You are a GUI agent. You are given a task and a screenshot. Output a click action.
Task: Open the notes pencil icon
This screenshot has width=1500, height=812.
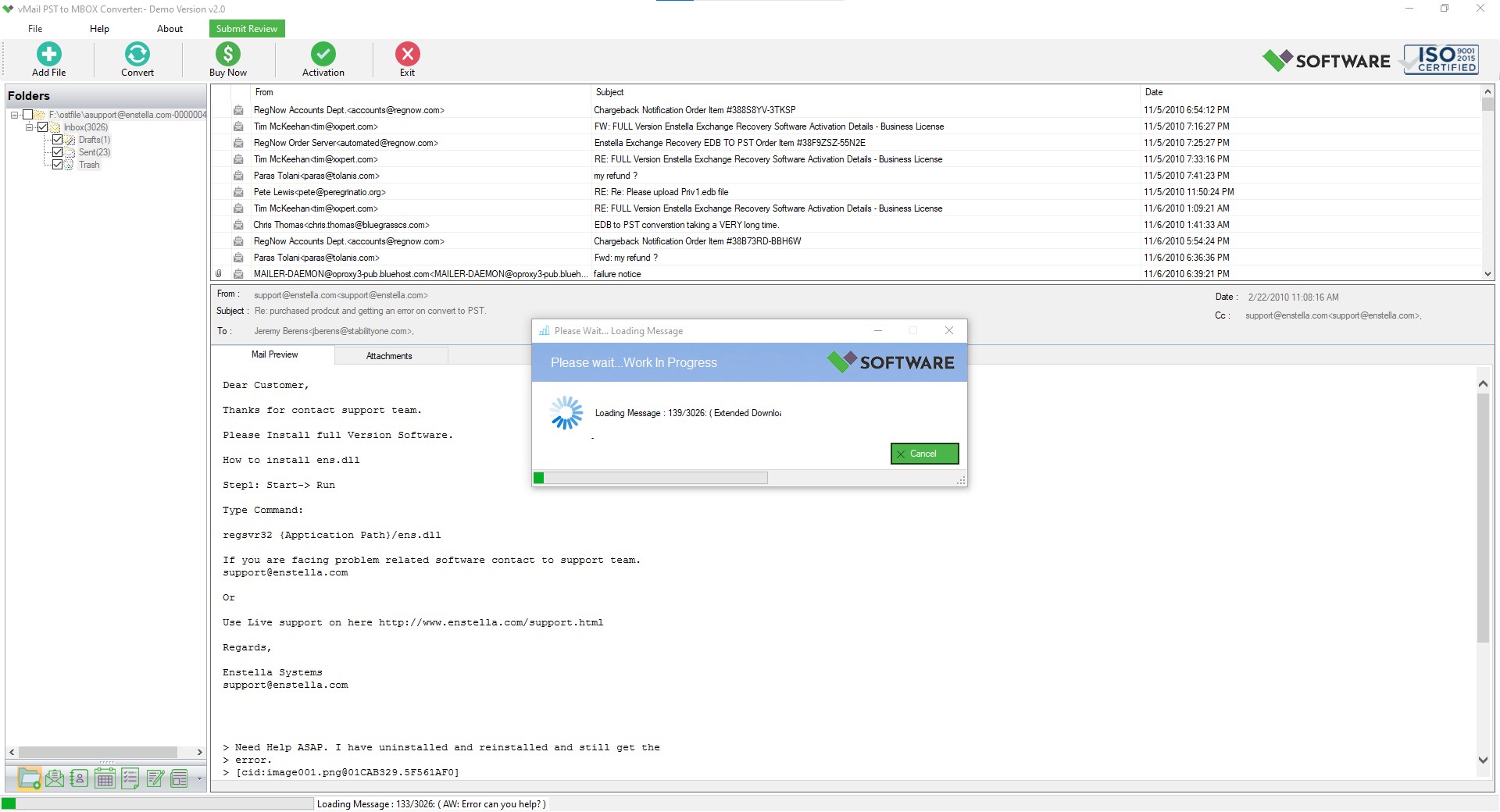click(x=155, y=778)
